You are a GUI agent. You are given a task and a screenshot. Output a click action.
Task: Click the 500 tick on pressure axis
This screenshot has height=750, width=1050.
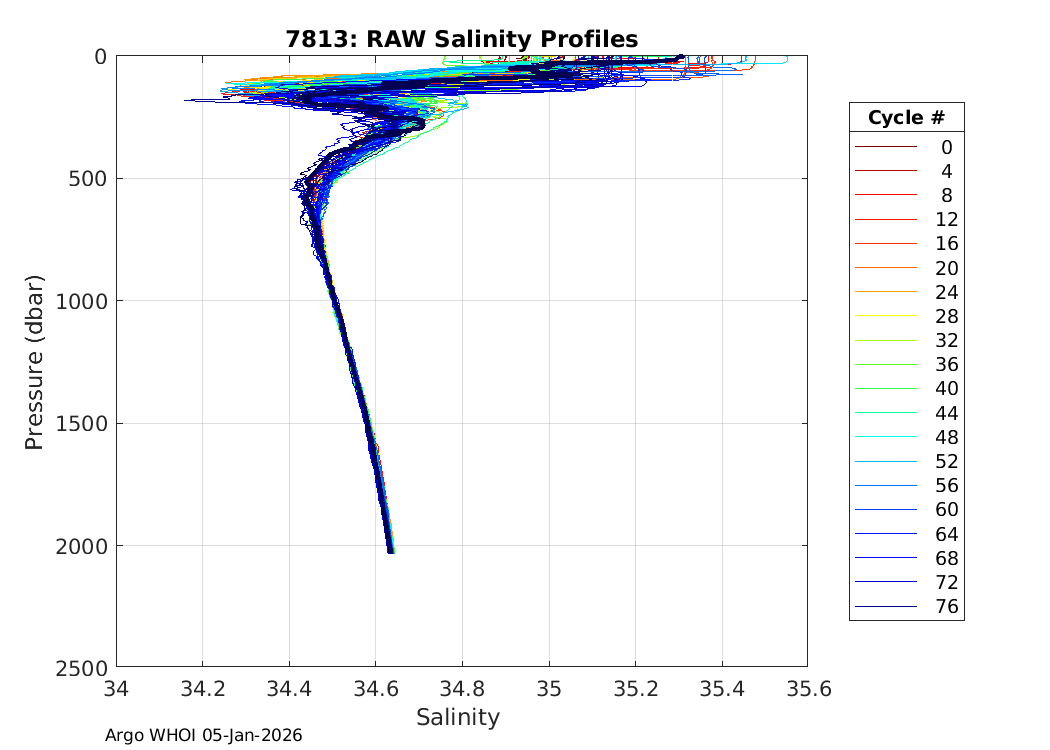tap(90, 178)
